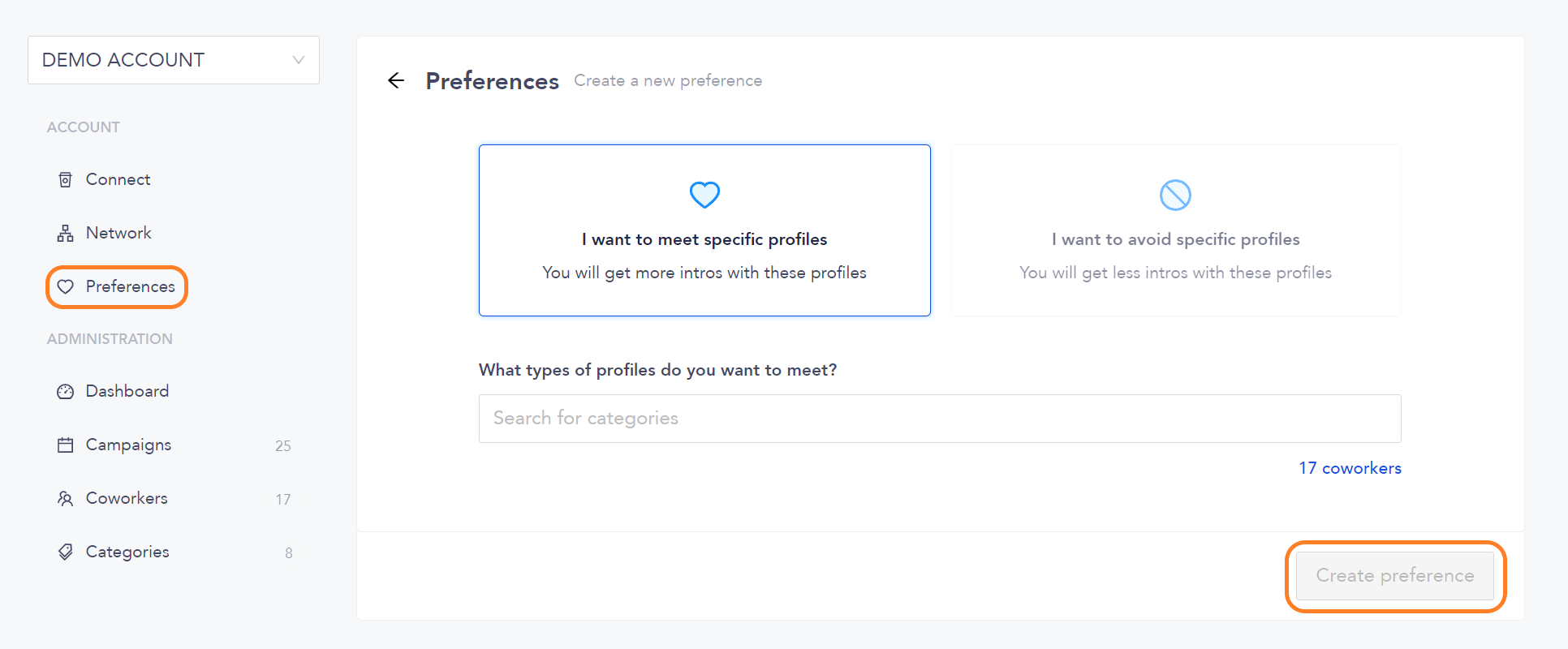1568x649 pixels.
Task: Open the Network menu item
Action: pos(118,233)
